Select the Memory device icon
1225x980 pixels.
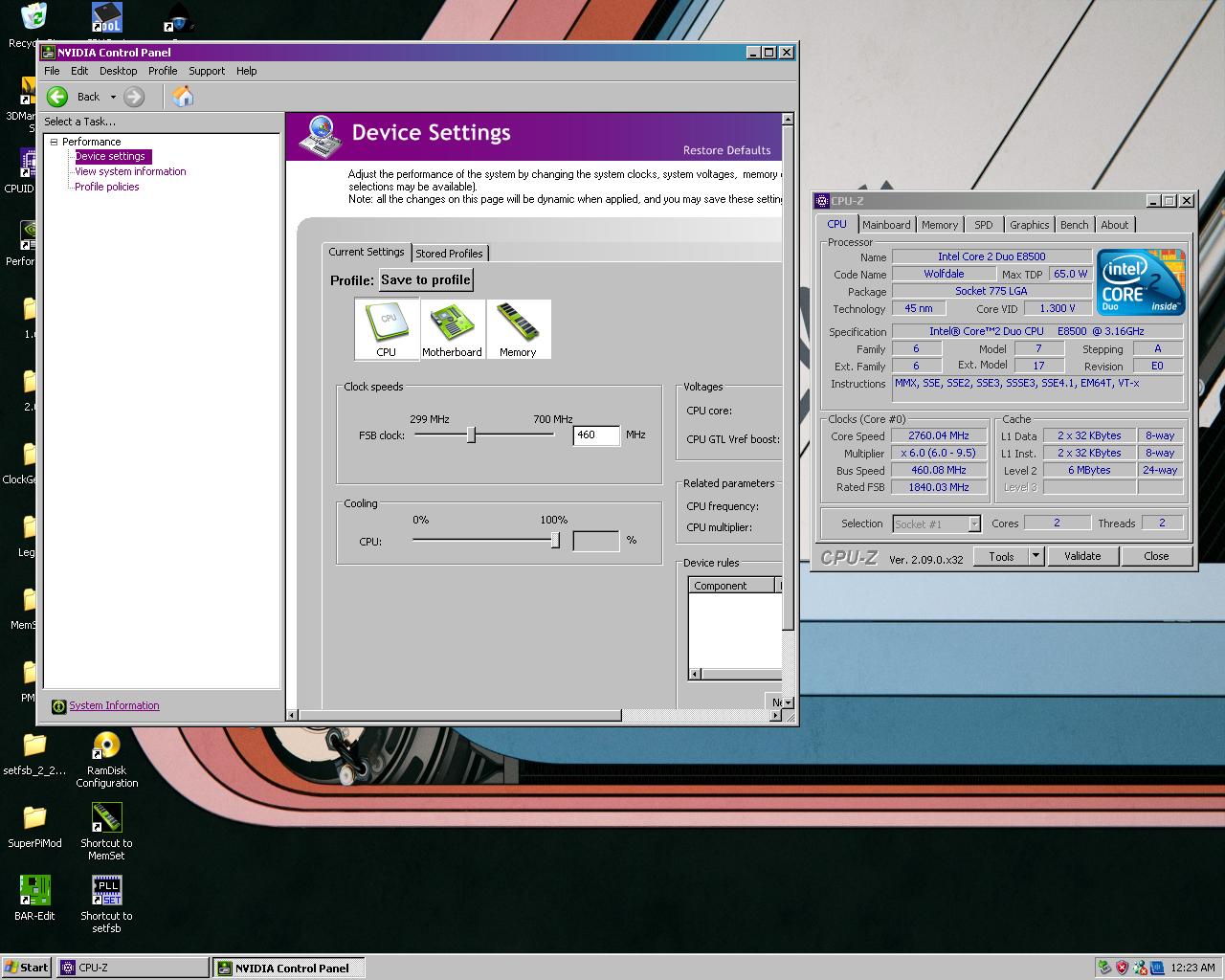pos(518,329)
